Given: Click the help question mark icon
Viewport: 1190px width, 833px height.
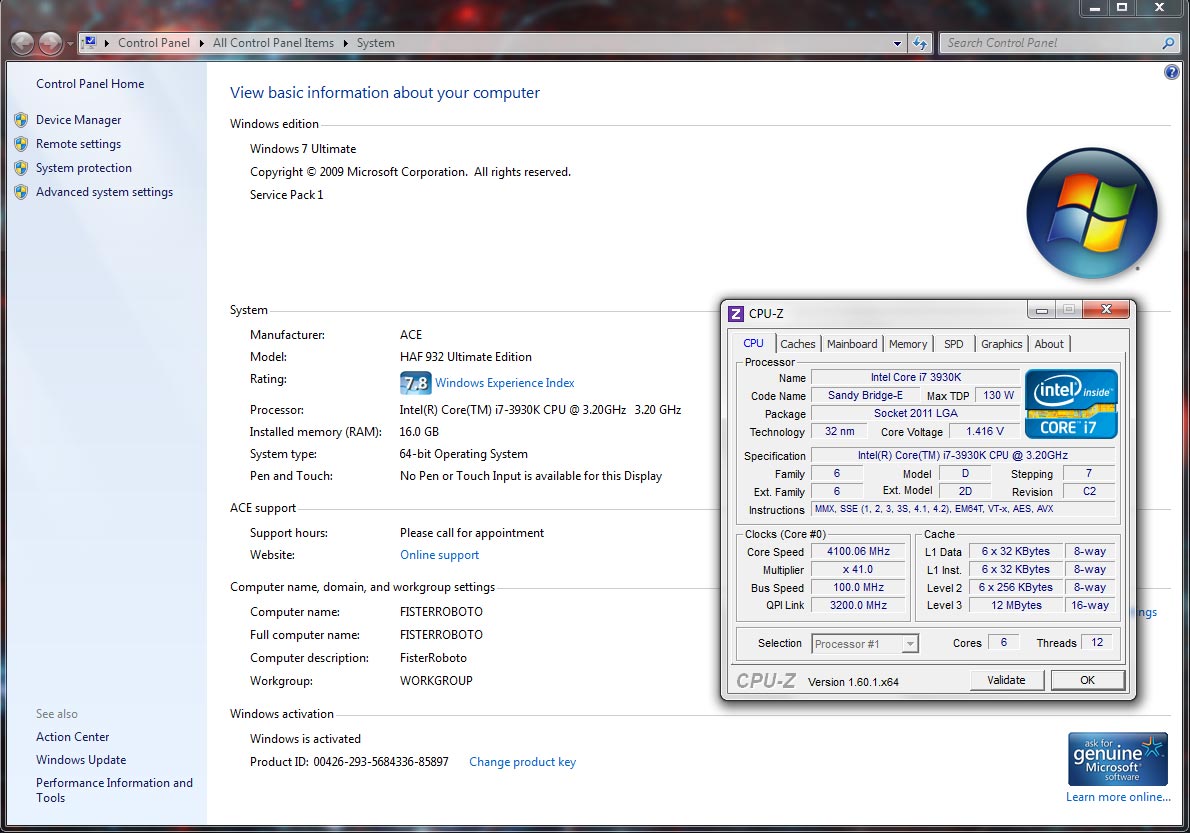Looking at the screenshot, I should coord(1172,73).
